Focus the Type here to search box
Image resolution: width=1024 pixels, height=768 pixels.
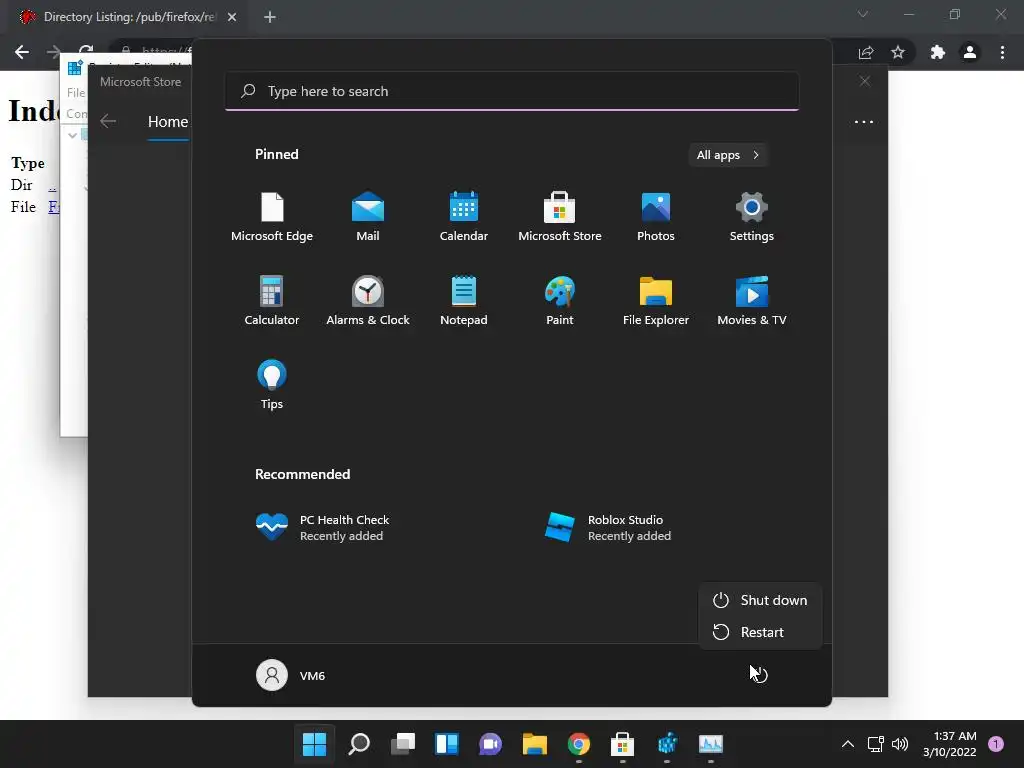(512, 91)
